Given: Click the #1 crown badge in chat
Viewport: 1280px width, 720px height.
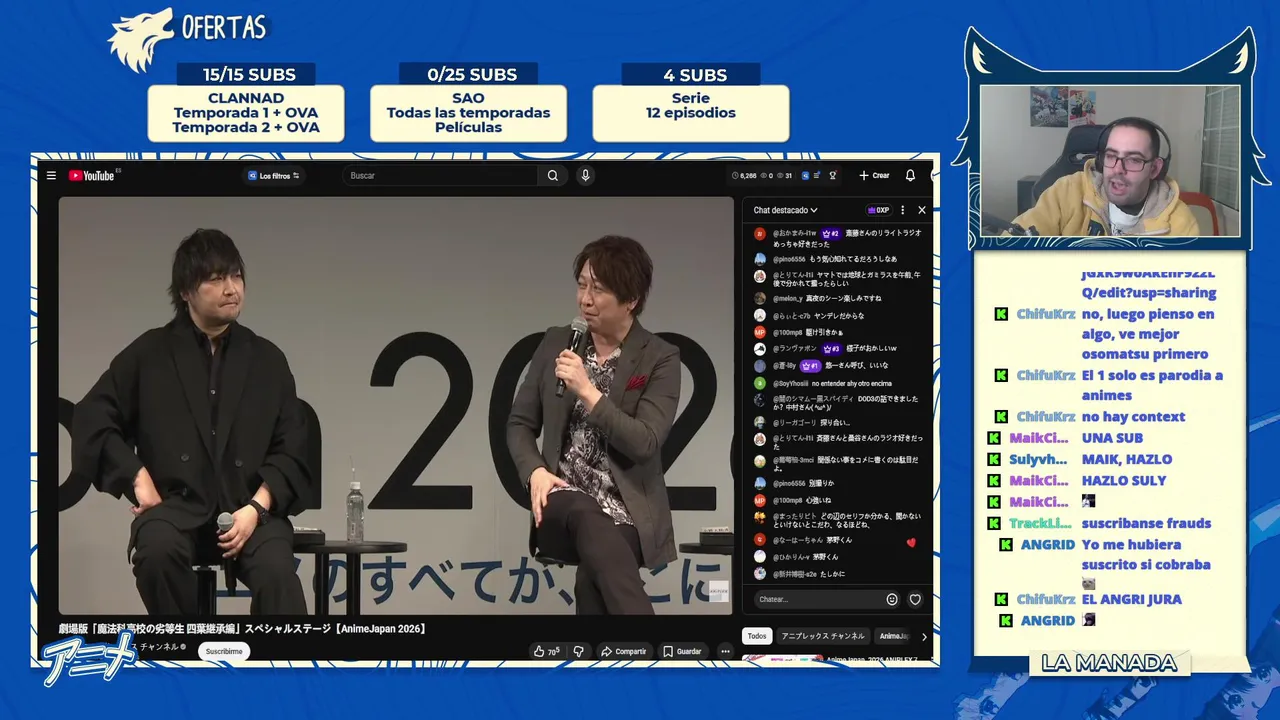Looking at the screenshot, I should click(x=810, y=366).
